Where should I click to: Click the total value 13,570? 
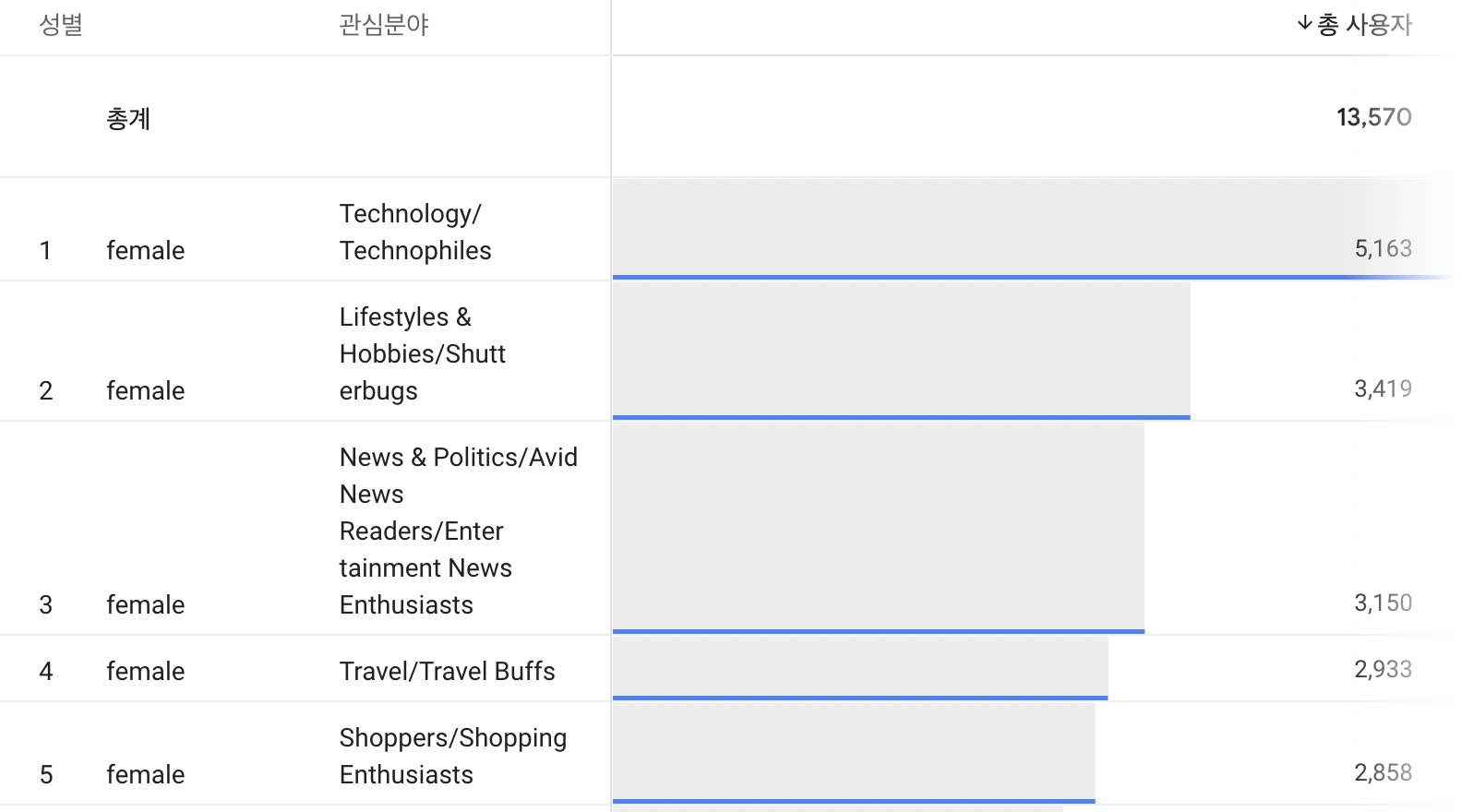click(1373, 117)
